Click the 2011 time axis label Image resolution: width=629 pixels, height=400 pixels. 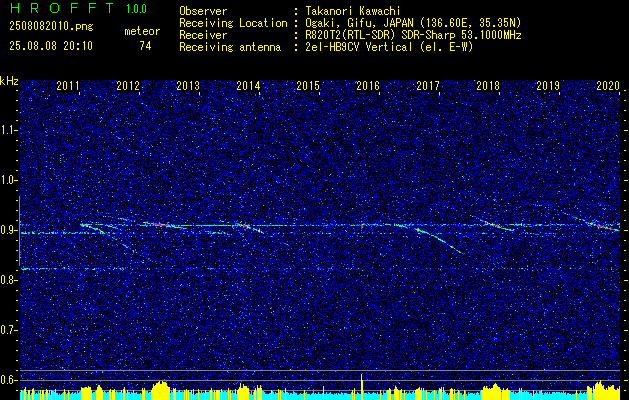pos(67,85)
